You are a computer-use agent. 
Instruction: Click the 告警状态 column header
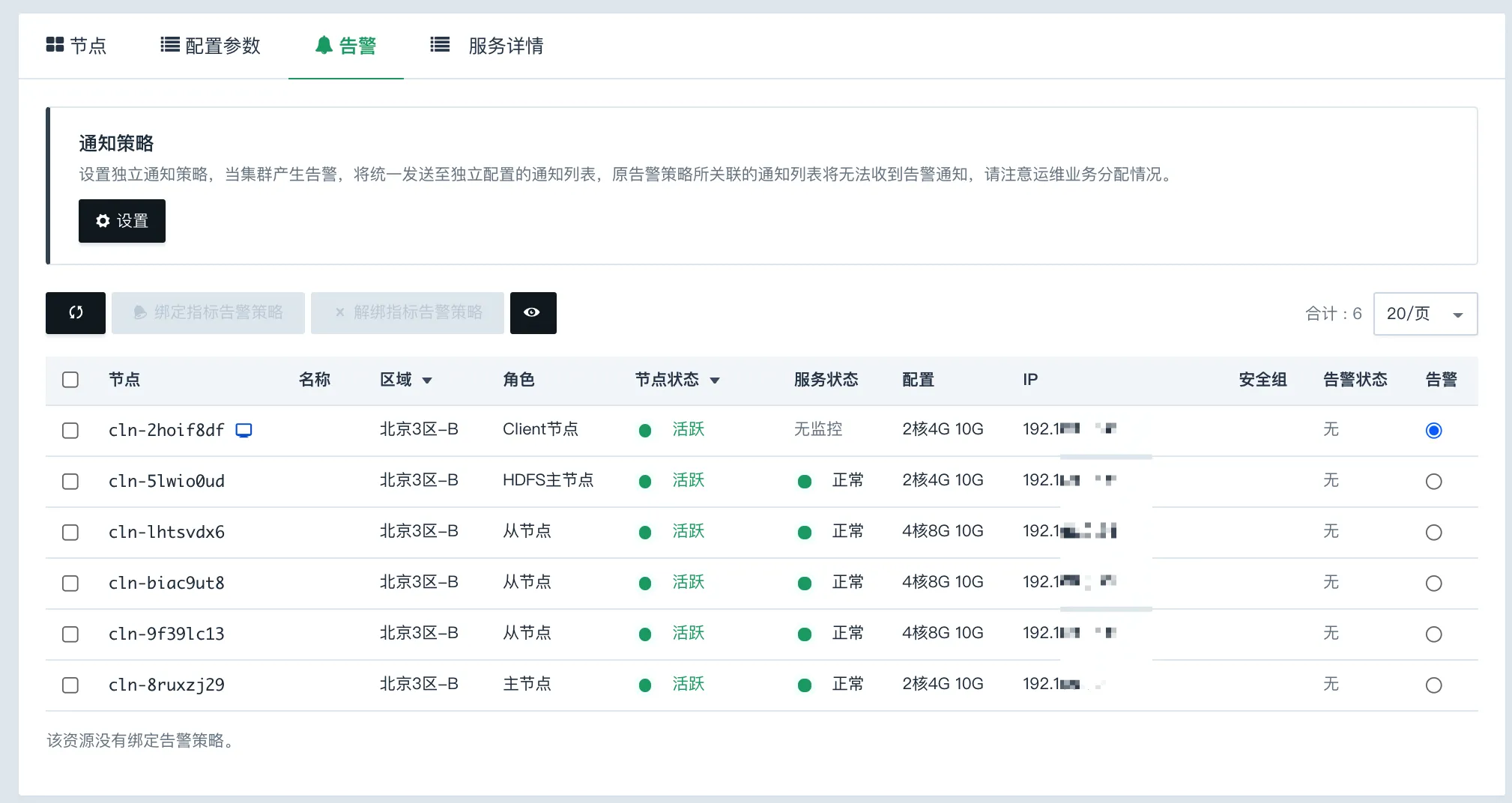[1355, 380]
